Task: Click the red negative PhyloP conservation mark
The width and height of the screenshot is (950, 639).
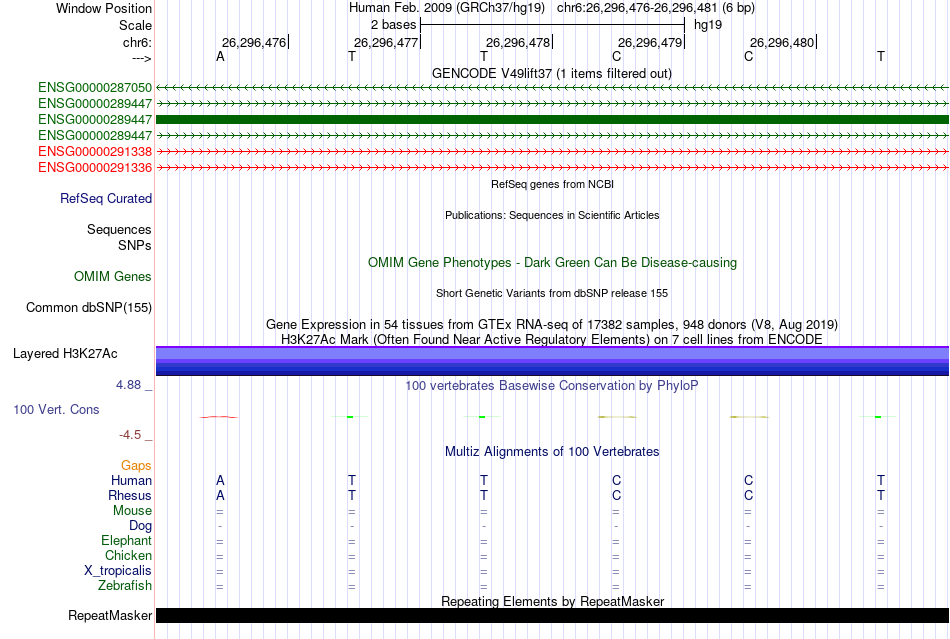Action: click(x=219, y=417)
